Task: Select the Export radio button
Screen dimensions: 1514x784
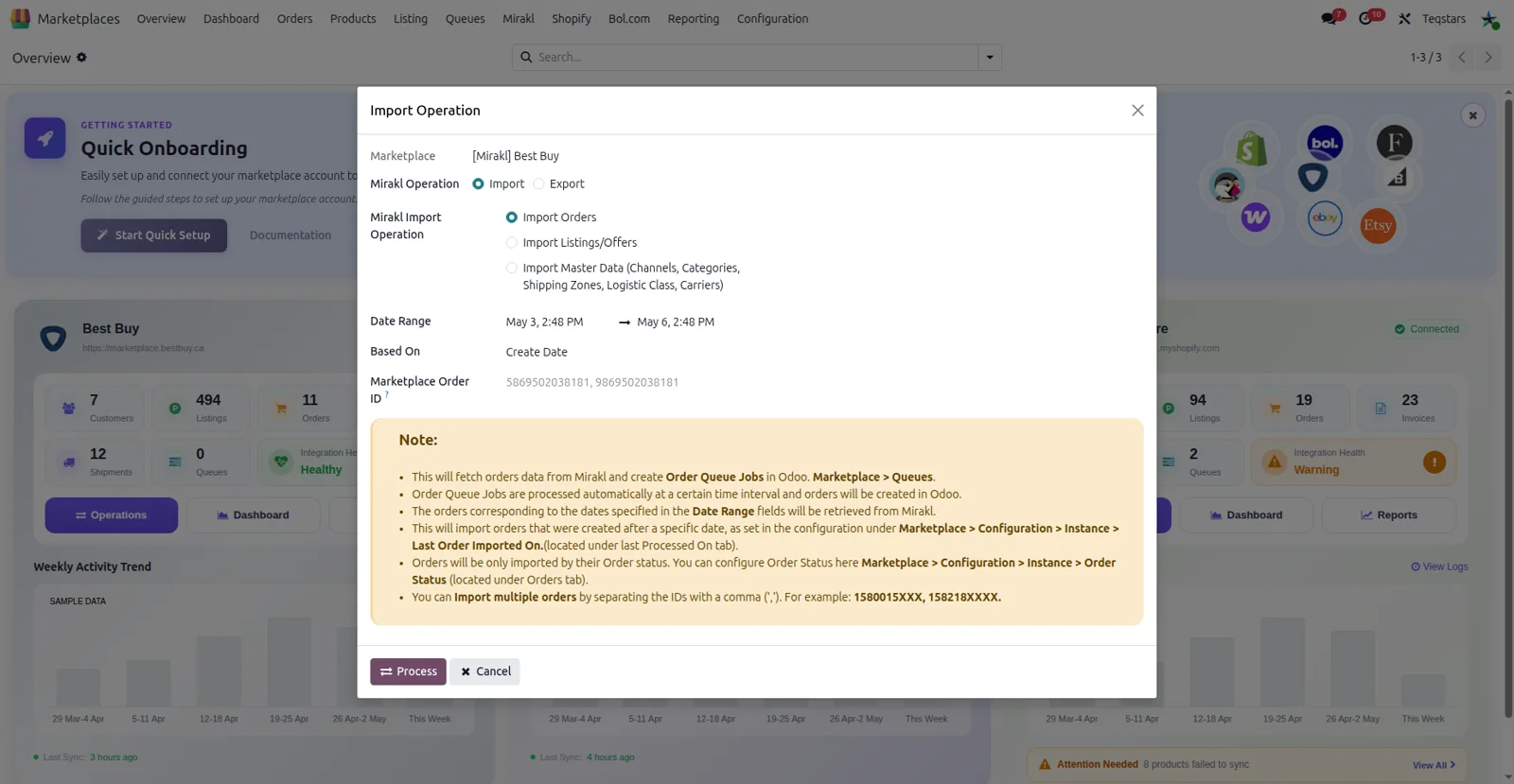Action: click(538, 183)
